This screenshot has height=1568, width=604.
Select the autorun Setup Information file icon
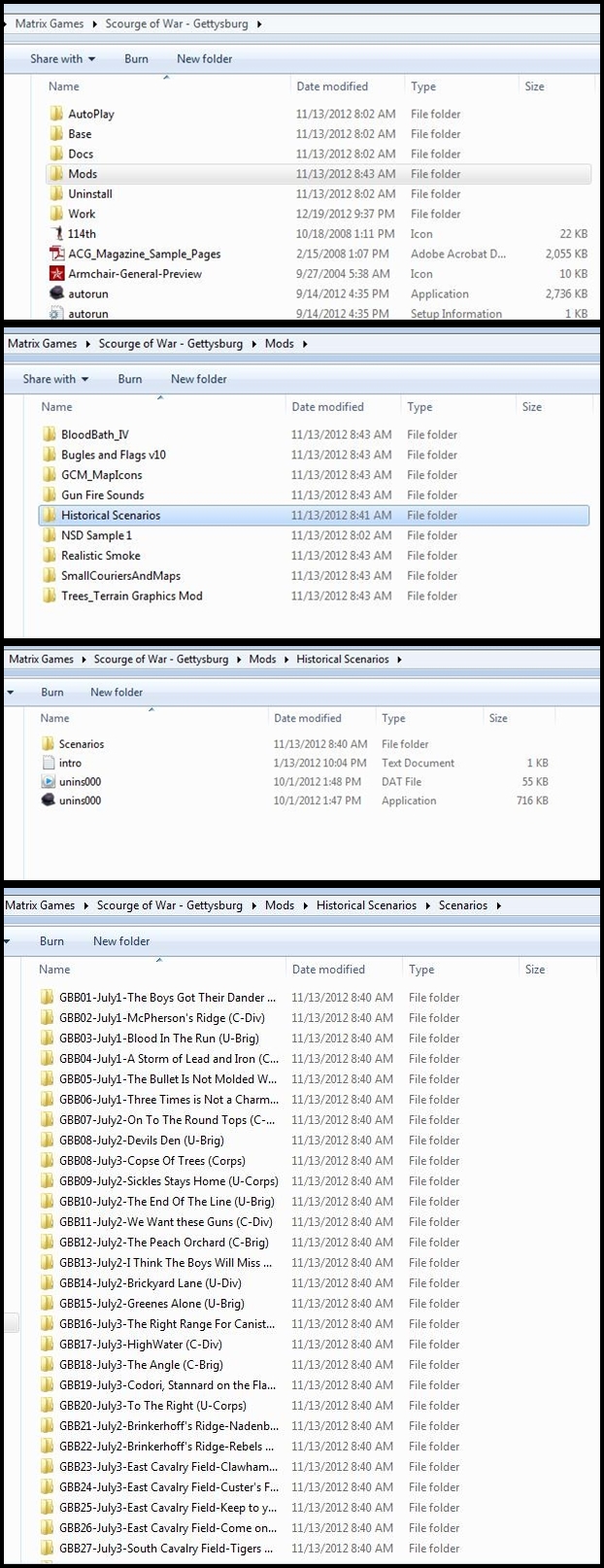tap(56, 313)
